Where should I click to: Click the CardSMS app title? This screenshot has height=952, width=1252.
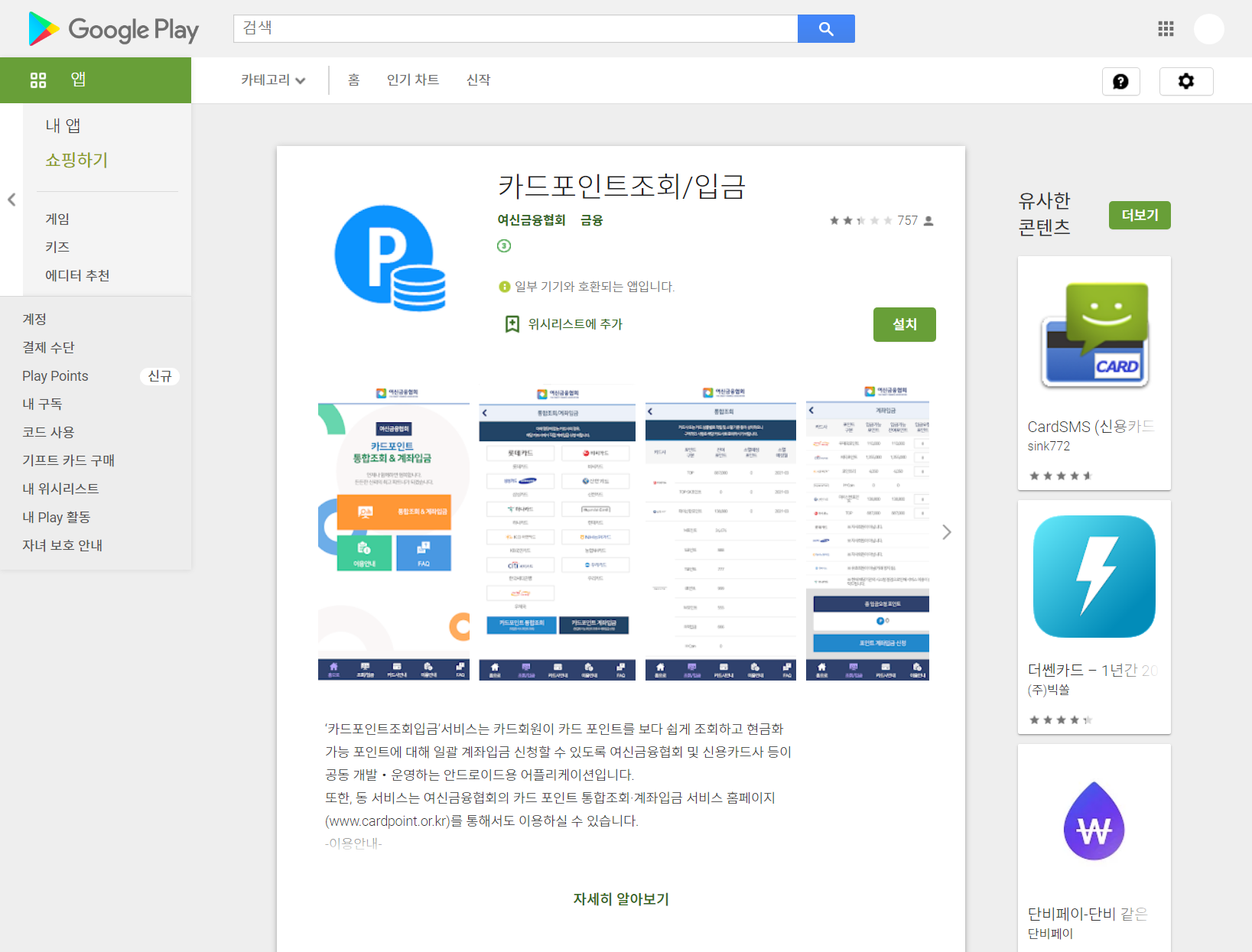pyautogui.click(x=1091, y=427)
